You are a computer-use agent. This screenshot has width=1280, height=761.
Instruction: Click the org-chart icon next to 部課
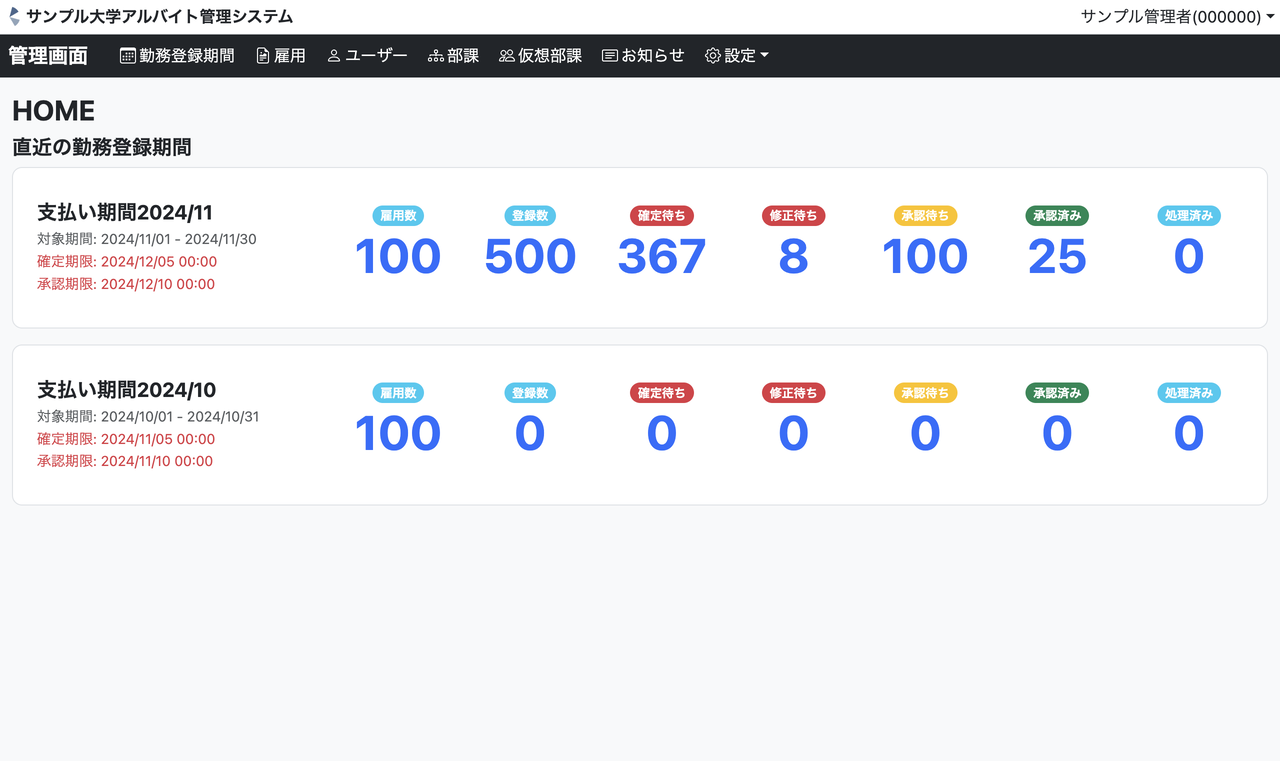pyautogui.click(x=435, y=56)
